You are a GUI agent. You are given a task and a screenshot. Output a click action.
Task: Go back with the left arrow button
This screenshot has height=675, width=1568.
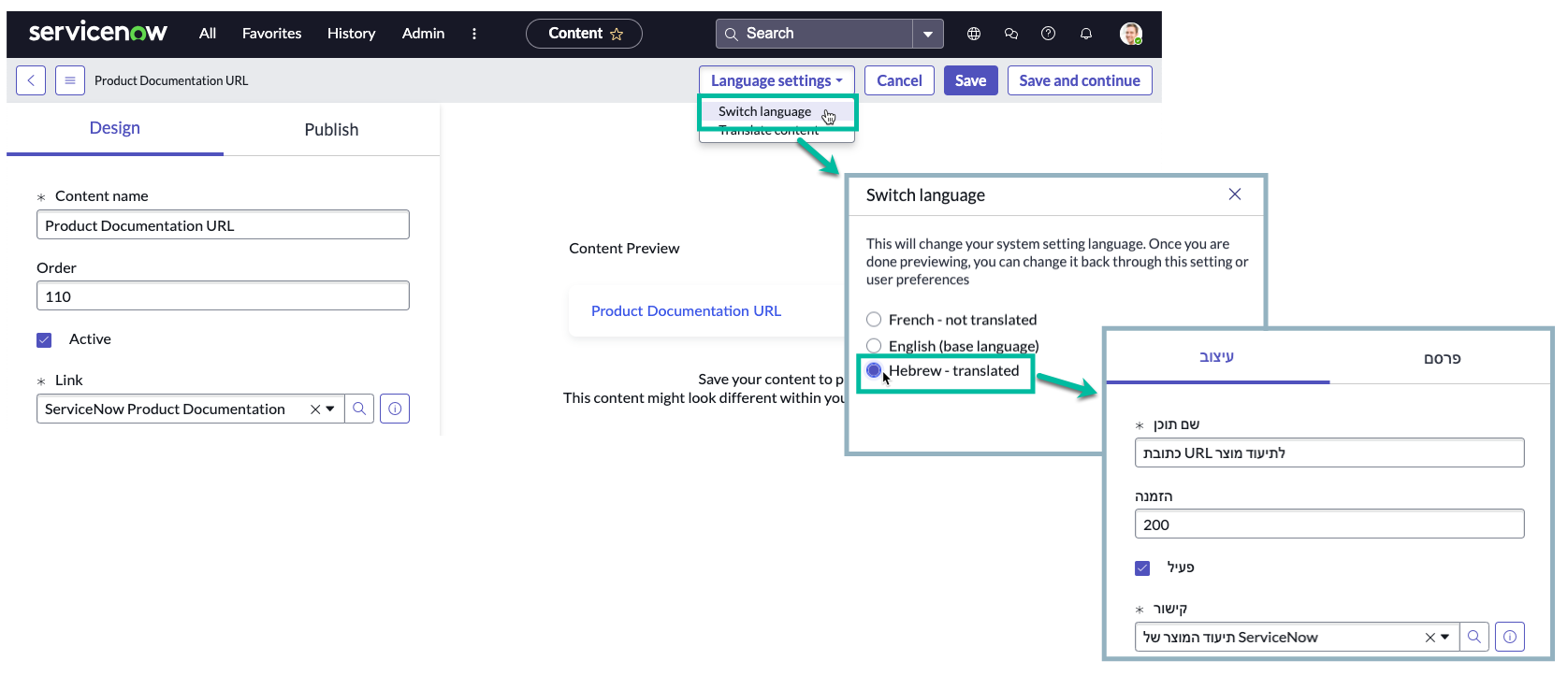31,80
